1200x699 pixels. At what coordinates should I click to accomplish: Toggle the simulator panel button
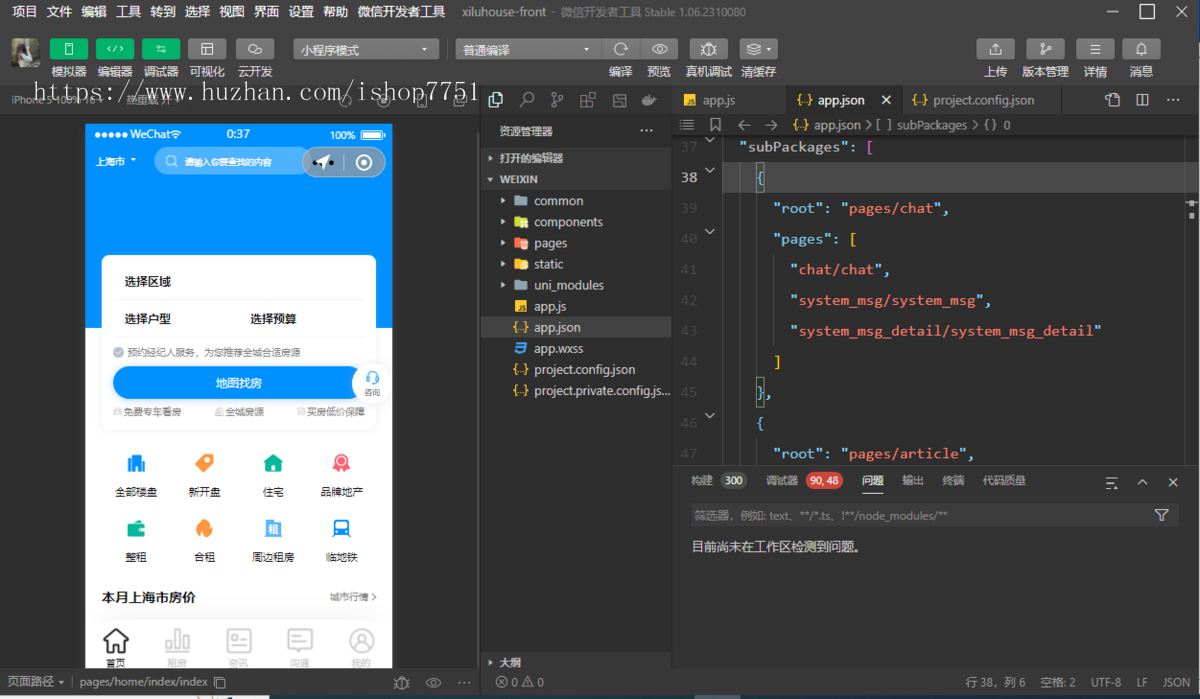click(69, 49)
